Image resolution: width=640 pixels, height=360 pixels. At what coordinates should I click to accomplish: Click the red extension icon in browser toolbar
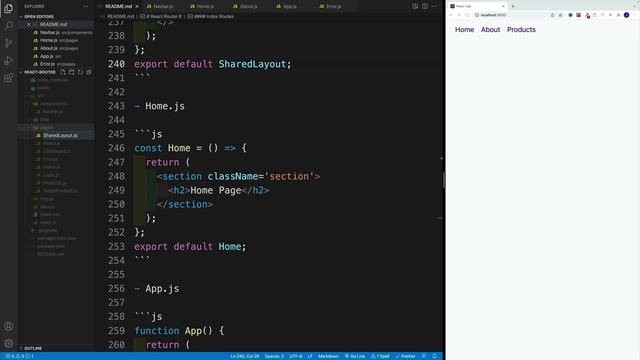point(578,15)
